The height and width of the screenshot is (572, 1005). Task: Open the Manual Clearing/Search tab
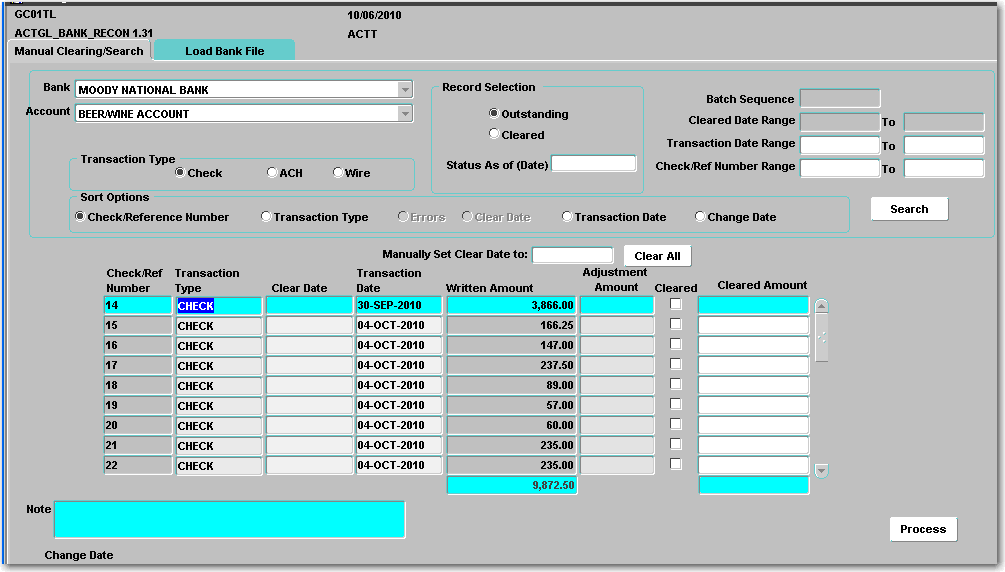tap(79, 51)
